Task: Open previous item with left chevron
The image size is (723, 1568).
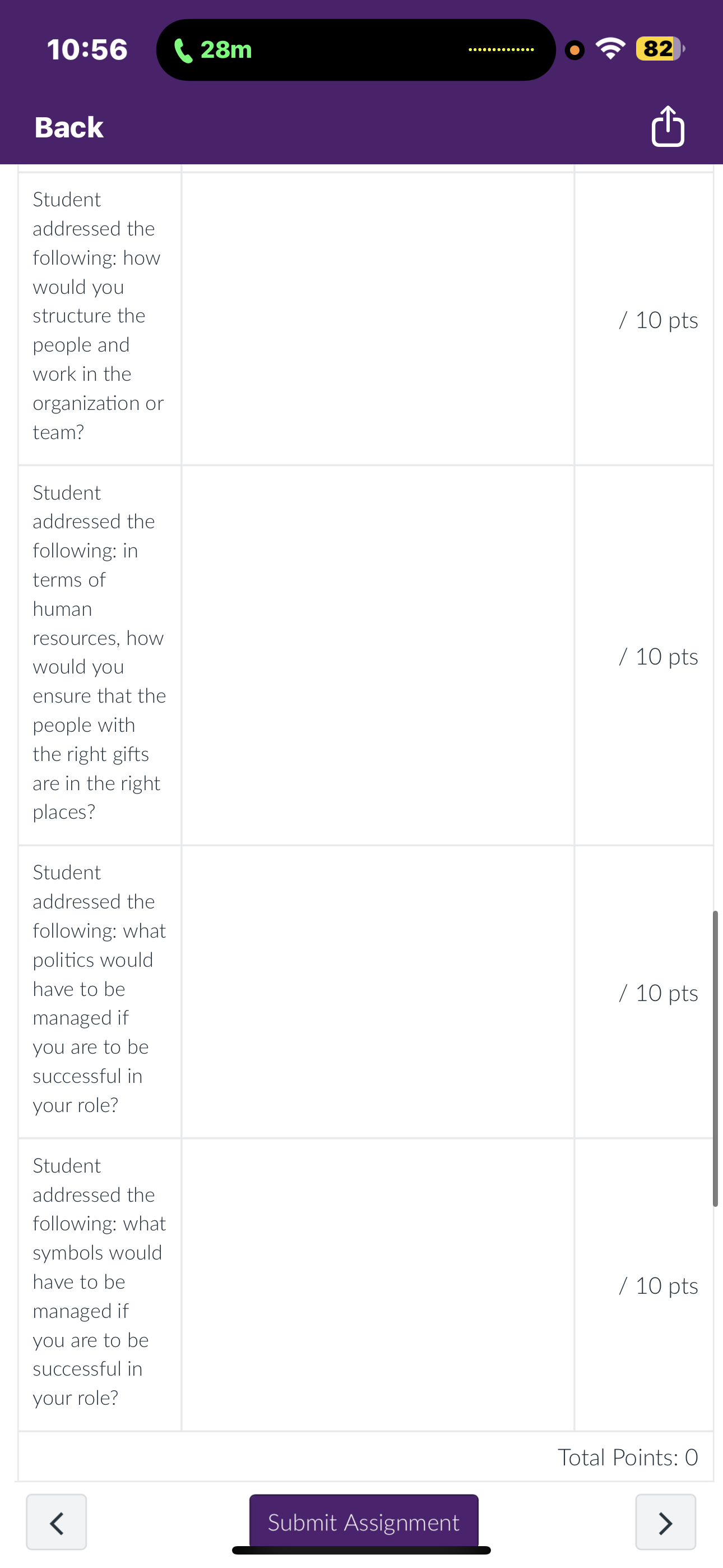Action: point(56,1522)
